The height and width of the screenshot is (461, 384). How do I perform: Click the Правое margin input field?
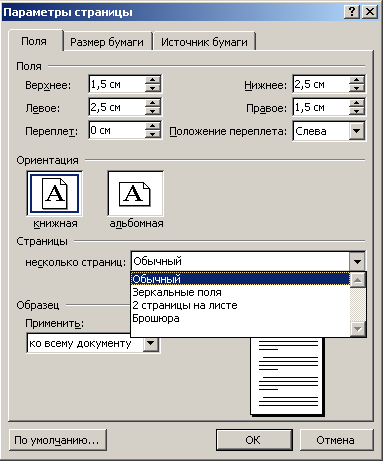pyautogui.click(x=321, y=107)
